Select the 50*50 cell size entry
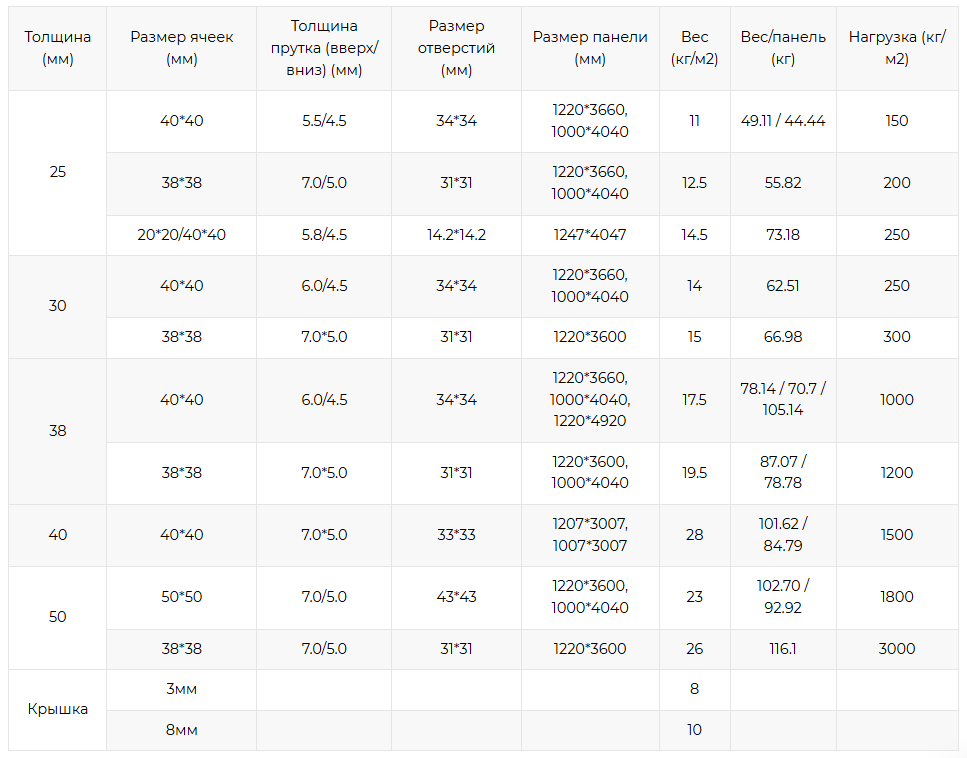 click(181, 597)
